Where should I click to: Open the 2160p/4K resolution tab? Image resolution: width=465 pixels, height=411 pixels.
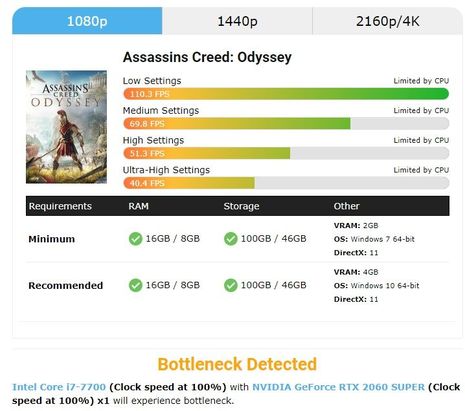click(x=388, y=21)
